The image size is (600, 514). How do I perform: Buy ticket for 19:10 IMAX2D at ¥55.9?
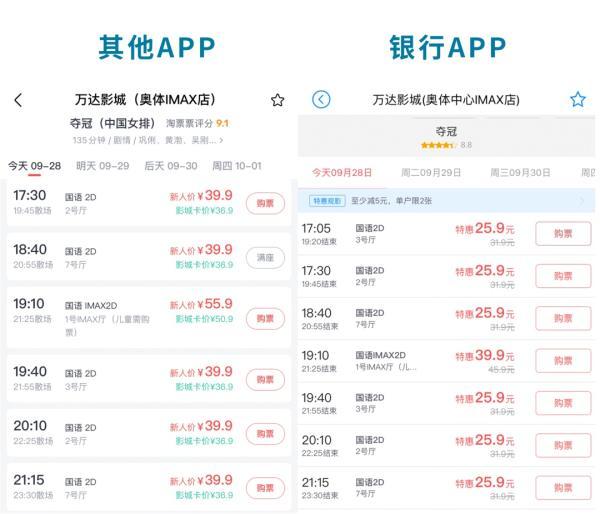[265, 317]
